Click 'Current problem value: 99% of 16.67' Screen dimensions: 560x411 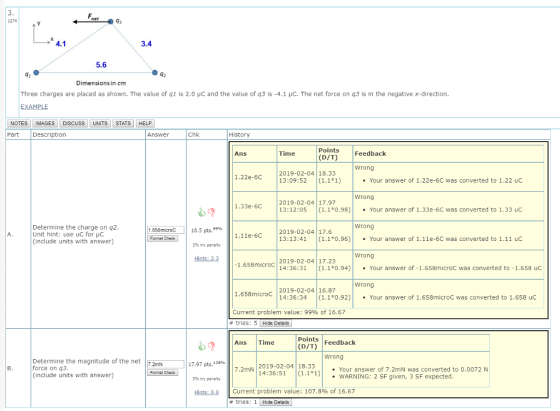(x=289, y=312)
